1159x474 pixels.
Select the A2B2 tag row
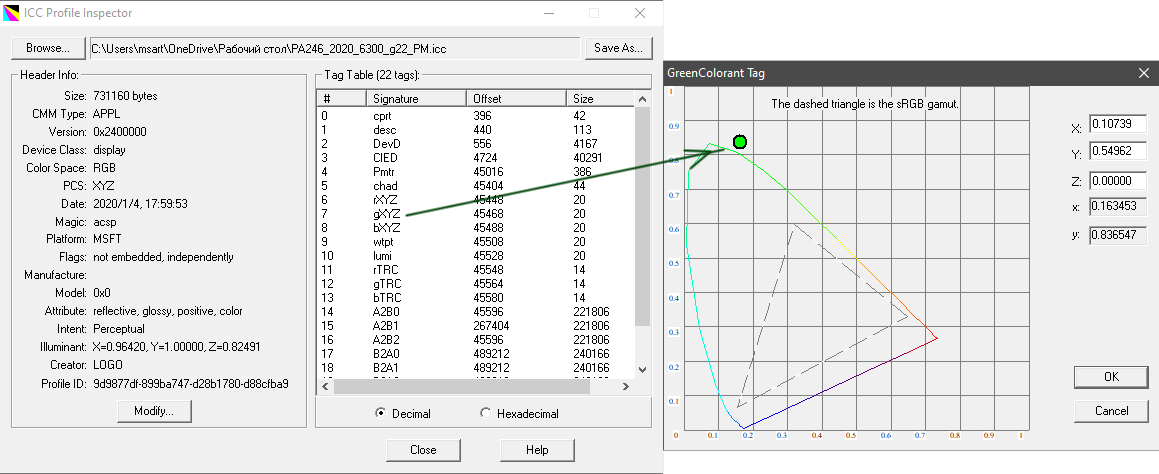click(475, 340)
